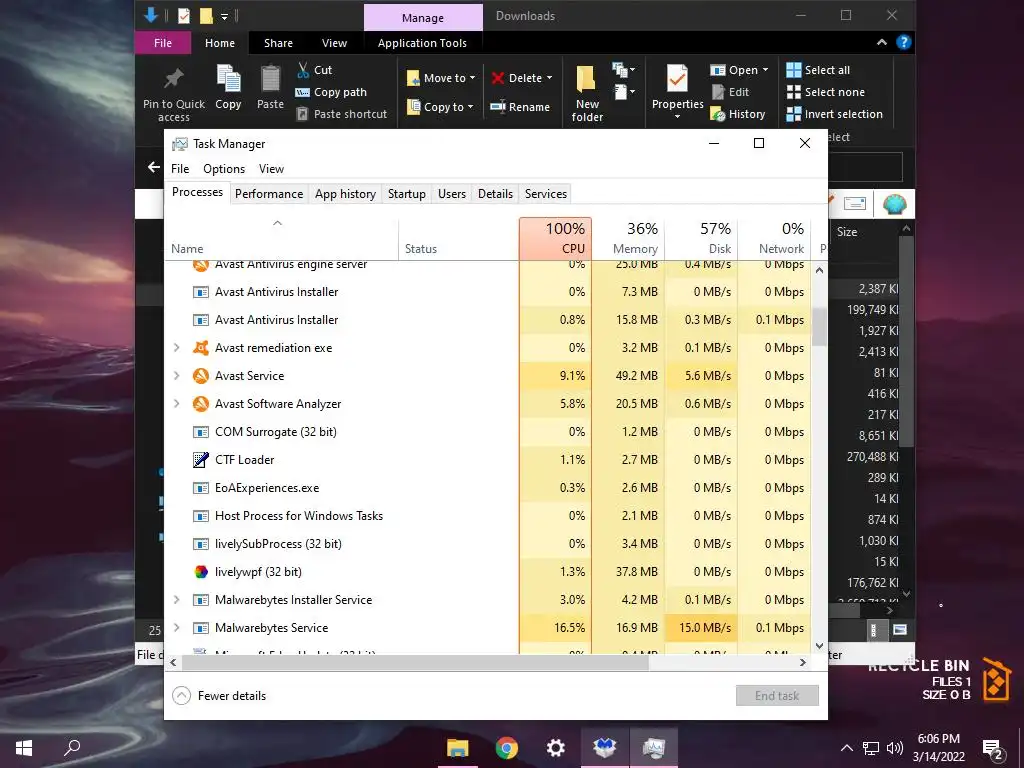
Task: Click the Cut scissors icon
Action: 303,70
